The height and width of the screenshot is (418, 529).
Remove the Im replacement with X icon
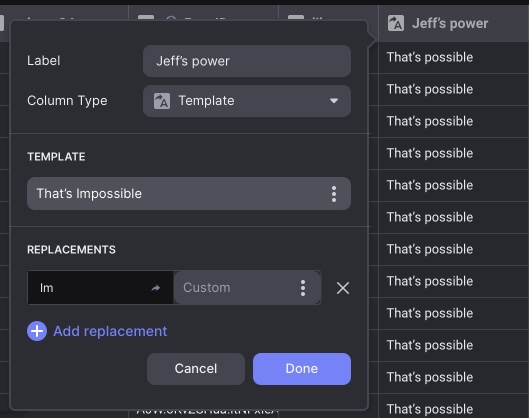click(343, 288)
